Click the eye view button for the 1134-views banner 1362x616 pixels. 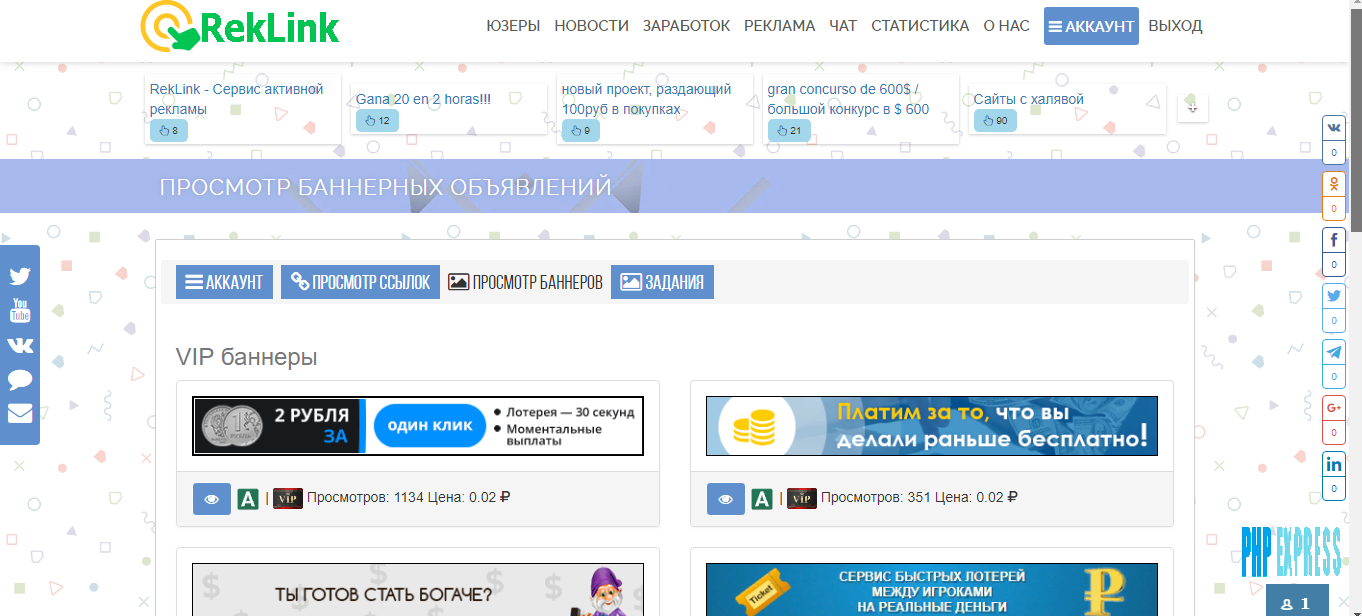[211, 498]
